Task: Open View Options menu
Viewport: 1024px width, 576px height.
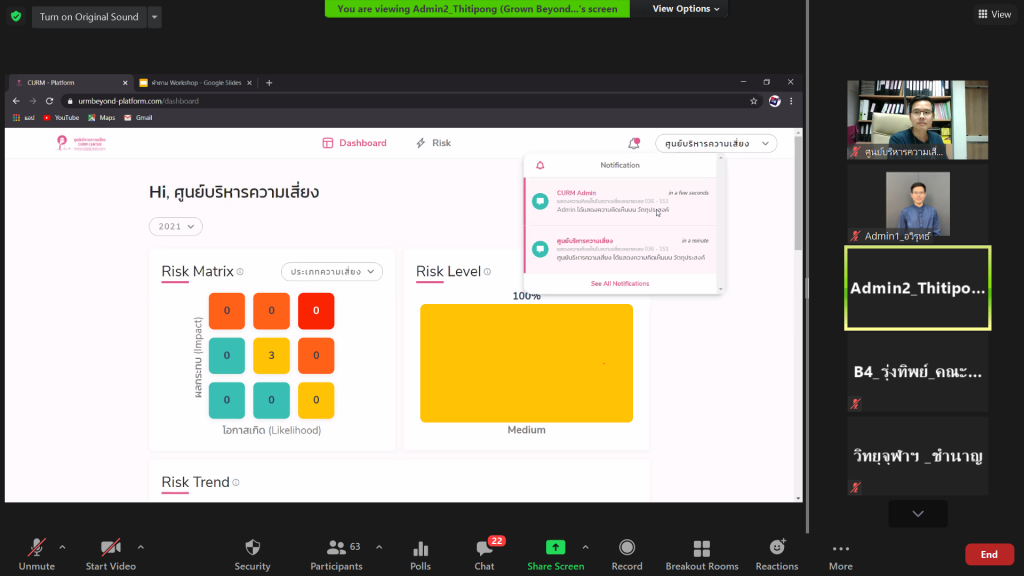Action: (x=686, y=8)
